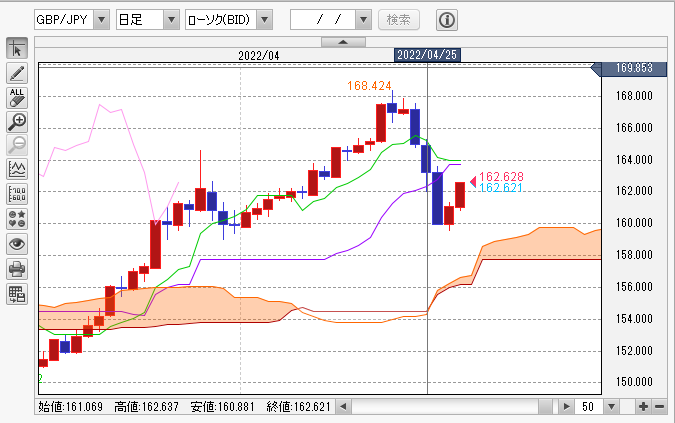
Task: Click the 高値:162.637 high value
Action: click(146, 407)
